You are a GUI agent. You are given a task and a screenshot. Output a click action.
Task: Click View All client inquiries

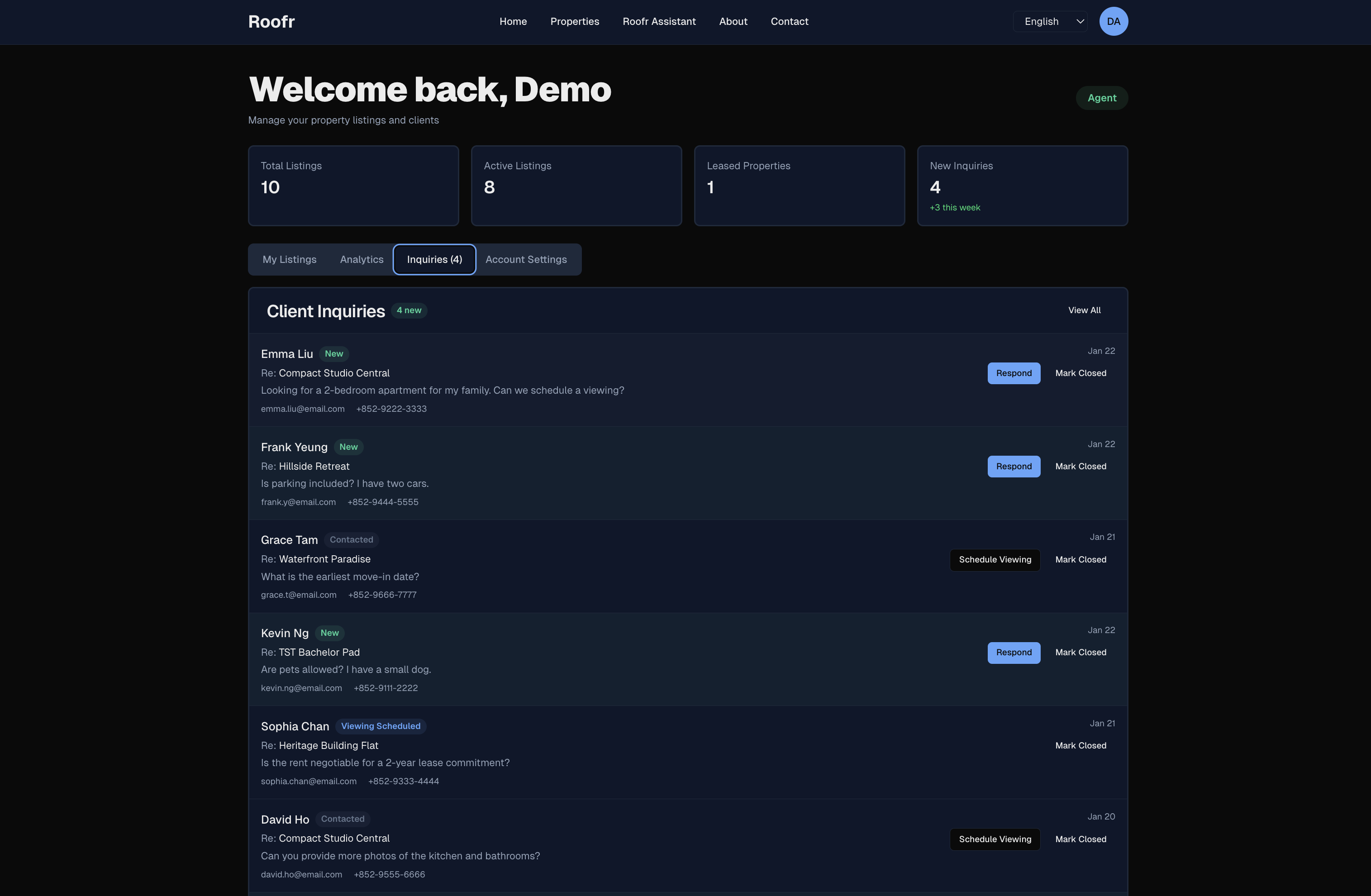tap(1084, 310)
